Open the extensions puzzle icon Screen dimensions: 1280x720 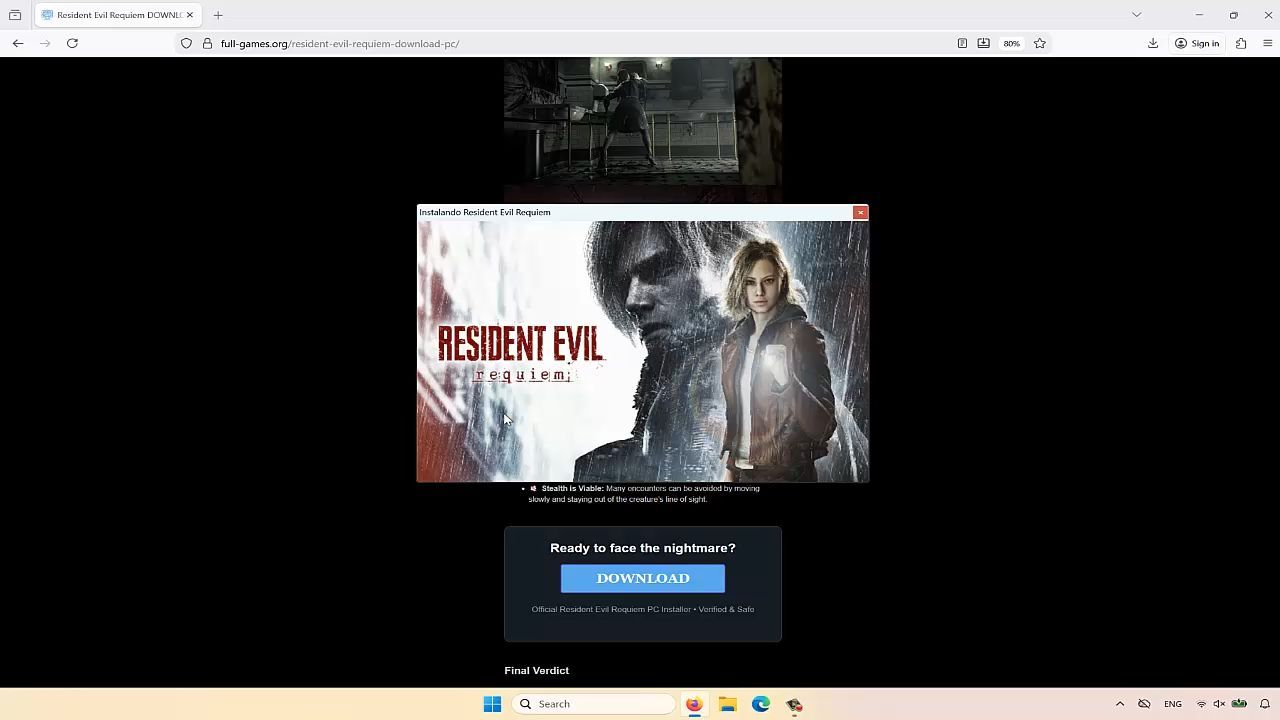(1241, 43)
